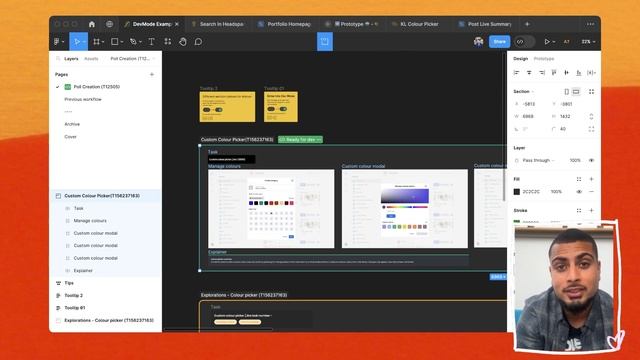Click the search icon in layers panel
This screenshot has height=360, width=640.
pyautogui.click(x=58, y=59)
